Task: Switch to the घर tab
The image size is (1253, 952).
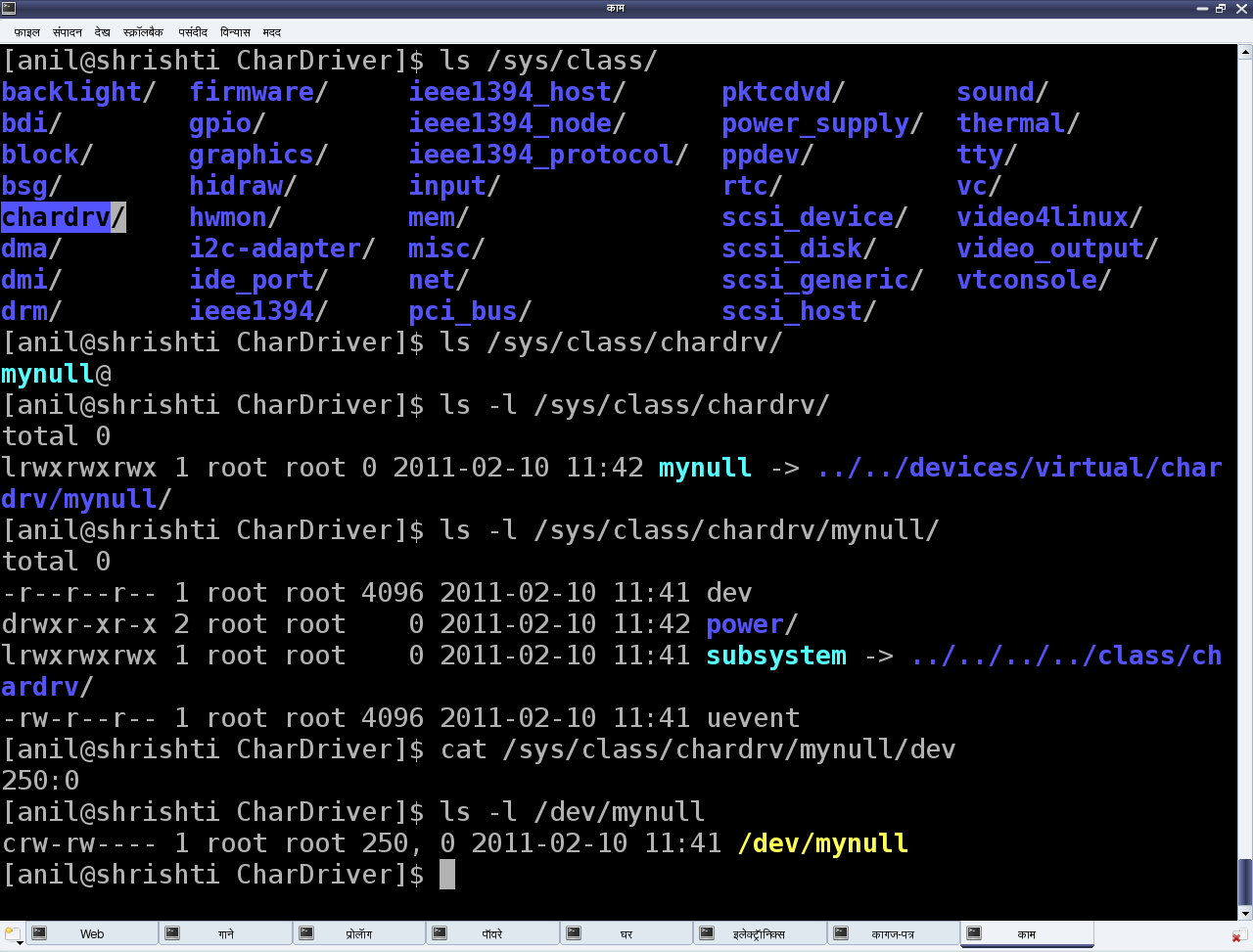Action: (626, 934)
